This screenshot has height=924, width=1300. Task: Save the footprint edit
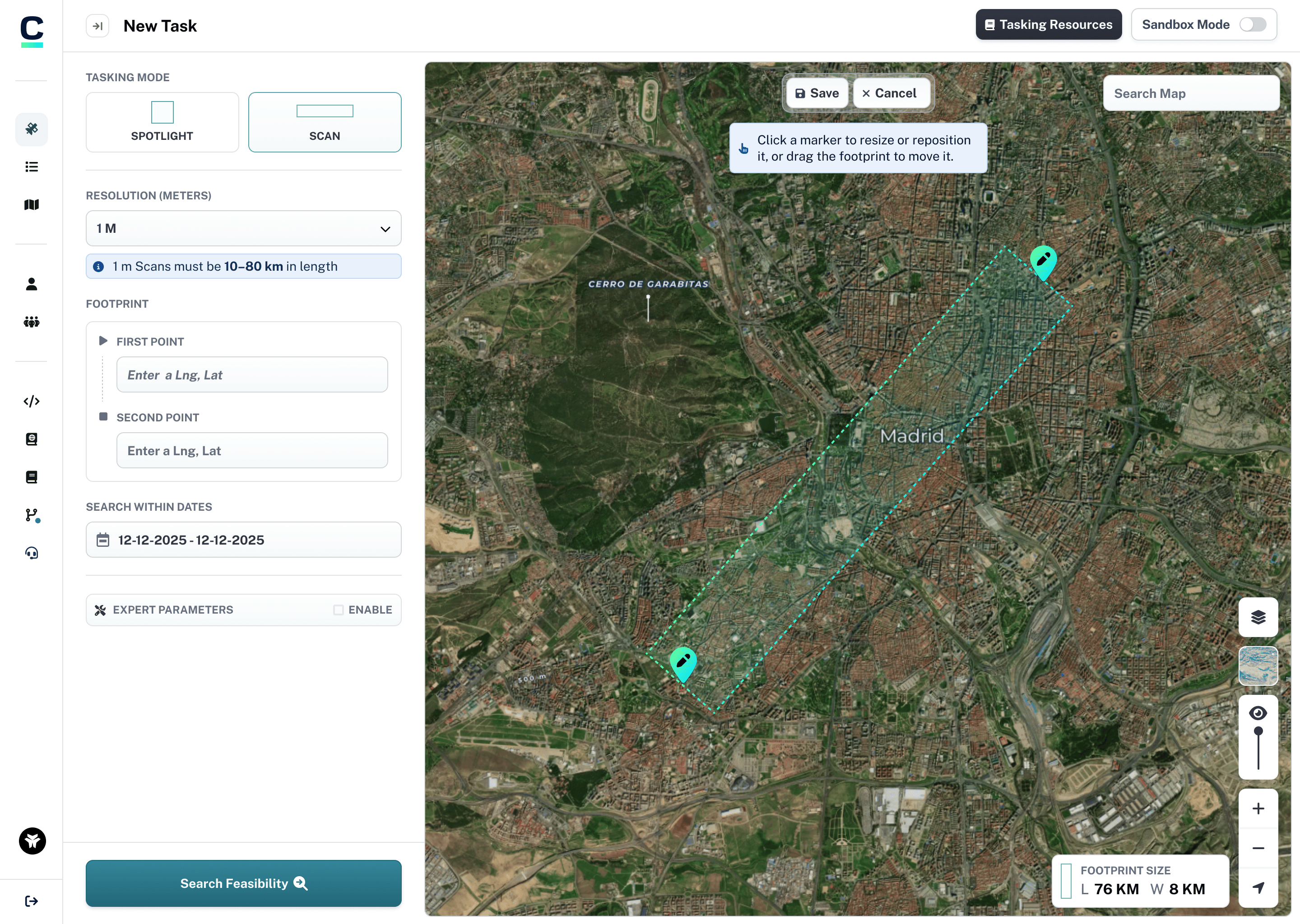[817, 93]
